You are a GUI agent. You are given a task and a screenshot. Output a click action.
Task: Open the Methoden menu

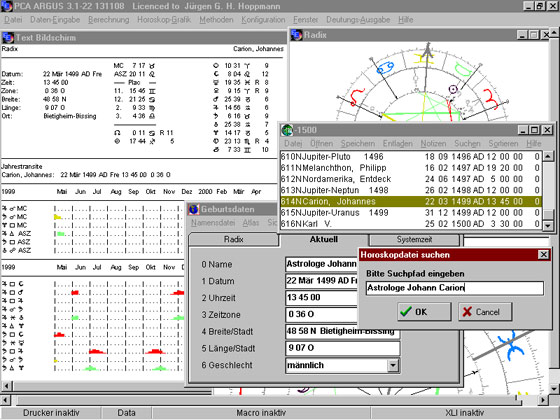point(216,20)
